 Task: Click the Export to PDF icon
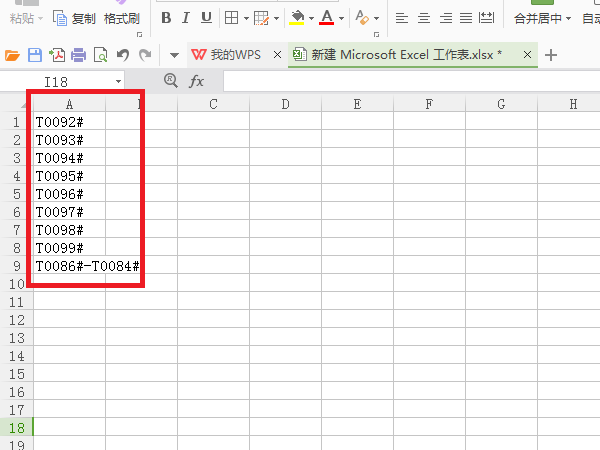(x=57, y=55)
